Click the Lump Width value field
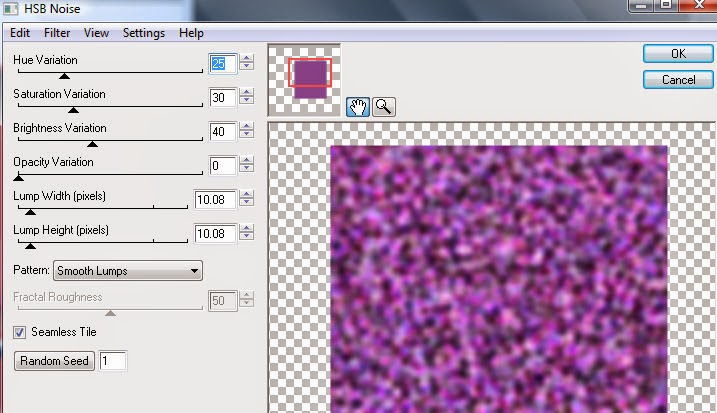 click(215, 200)
